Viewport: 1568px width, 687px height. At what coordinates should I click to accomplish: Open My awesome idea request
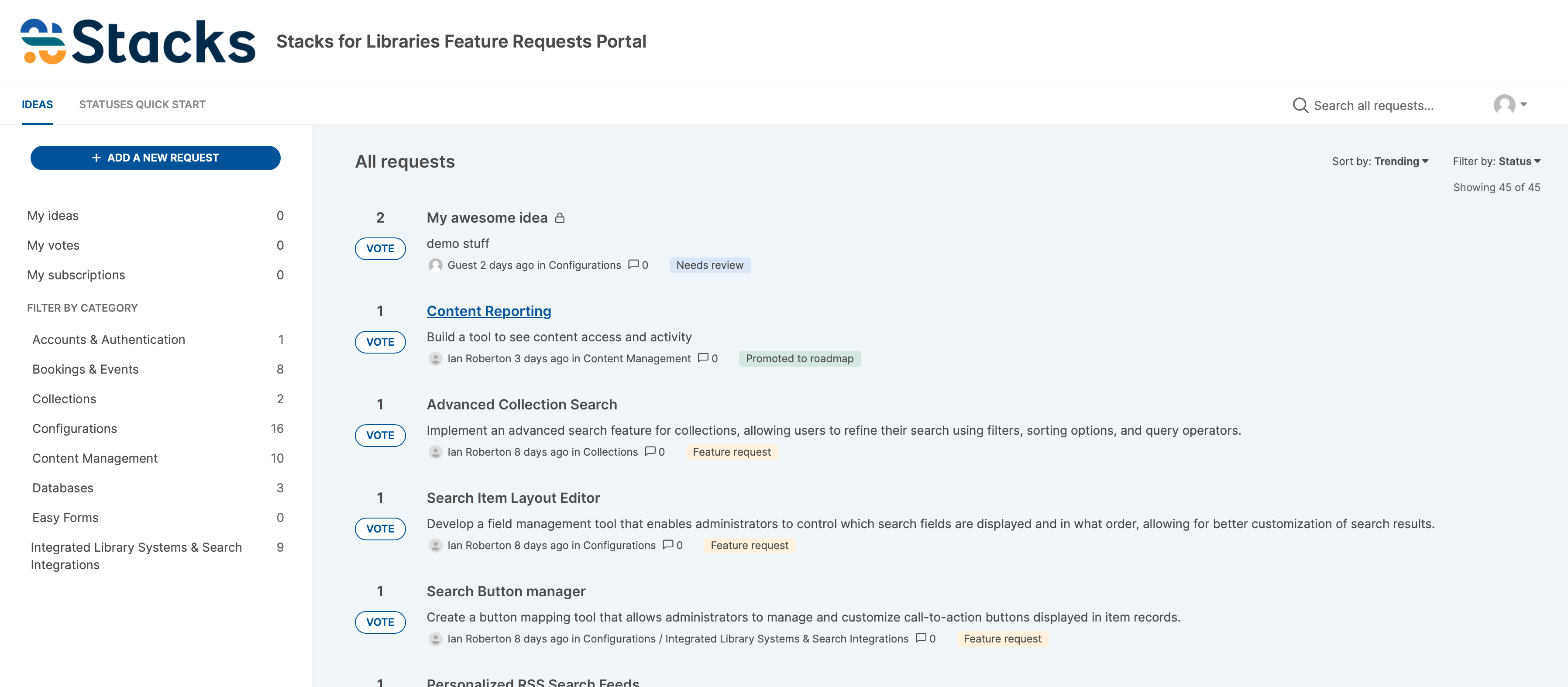(487, 218)
